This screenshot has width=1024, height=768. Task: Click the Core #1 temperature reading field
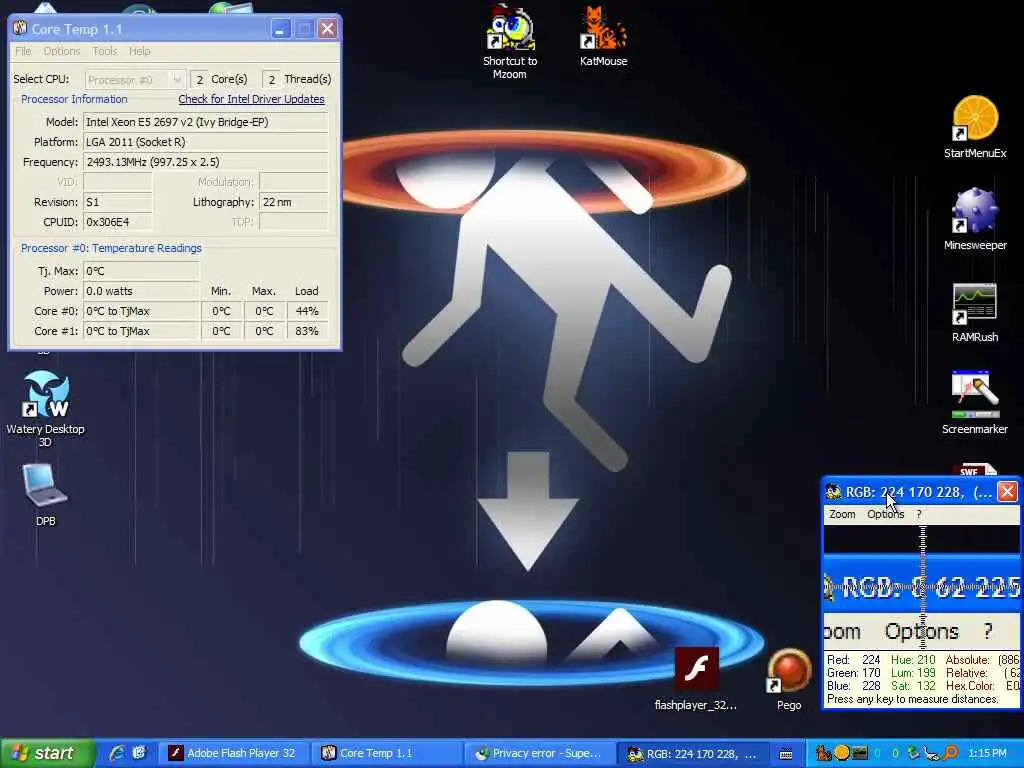(141, 331)
